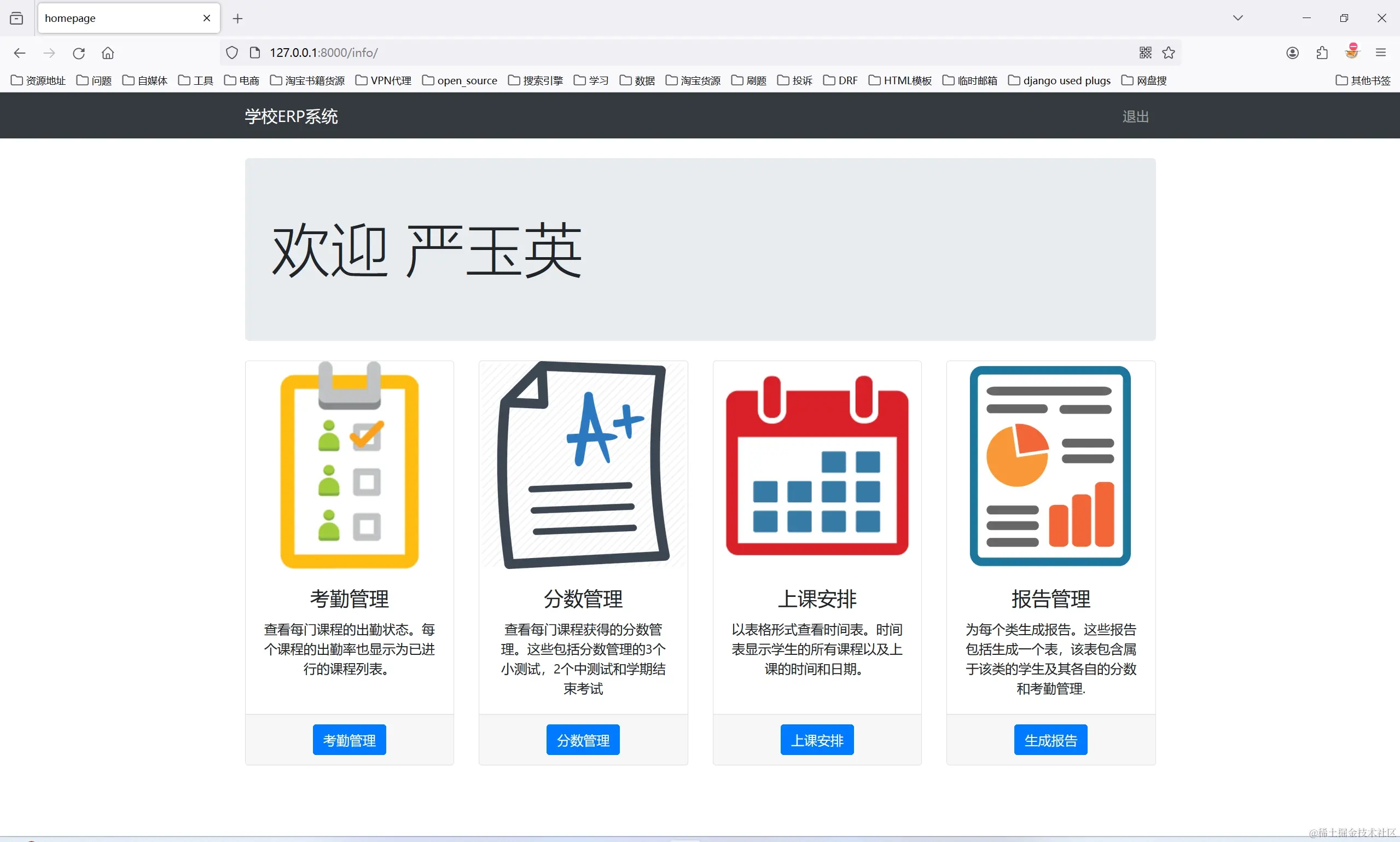
Task: Click the red calendar timetable image
Action: [x=817, y=465]
